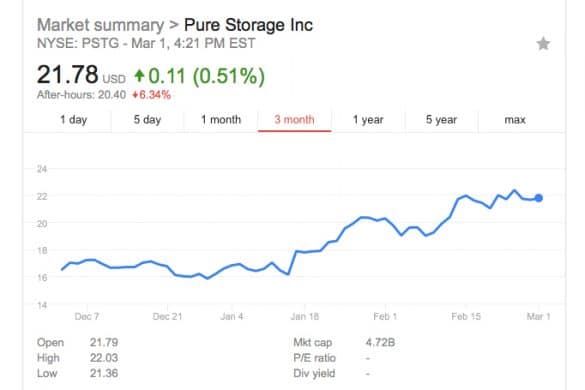Click the Pure Storage Inc title
585x390 pixels.
[x=248, y=25]
